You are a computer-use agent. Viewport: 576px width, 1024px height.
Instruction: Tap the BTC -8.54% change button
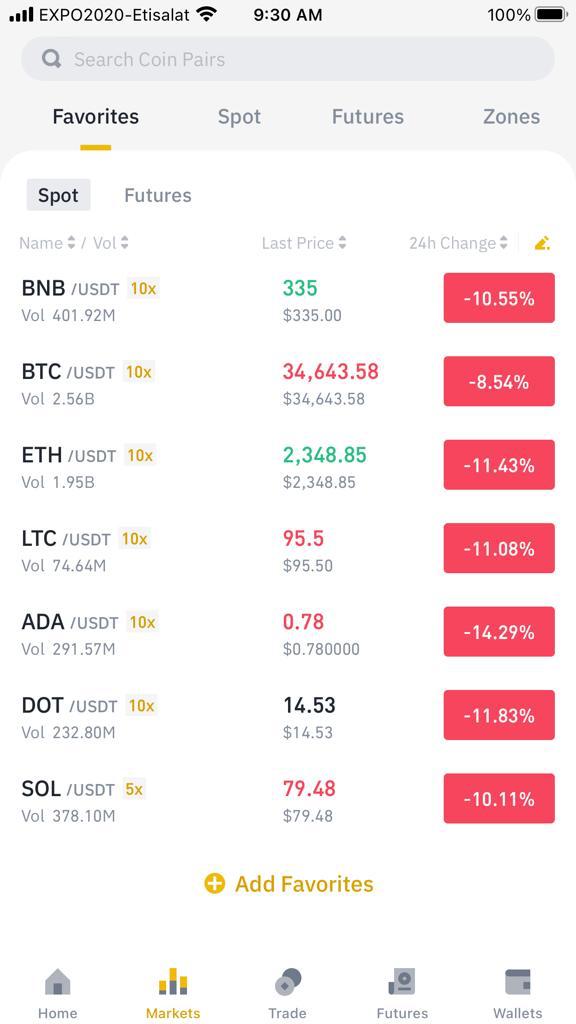pyautogui.click(x=499, y=381)
